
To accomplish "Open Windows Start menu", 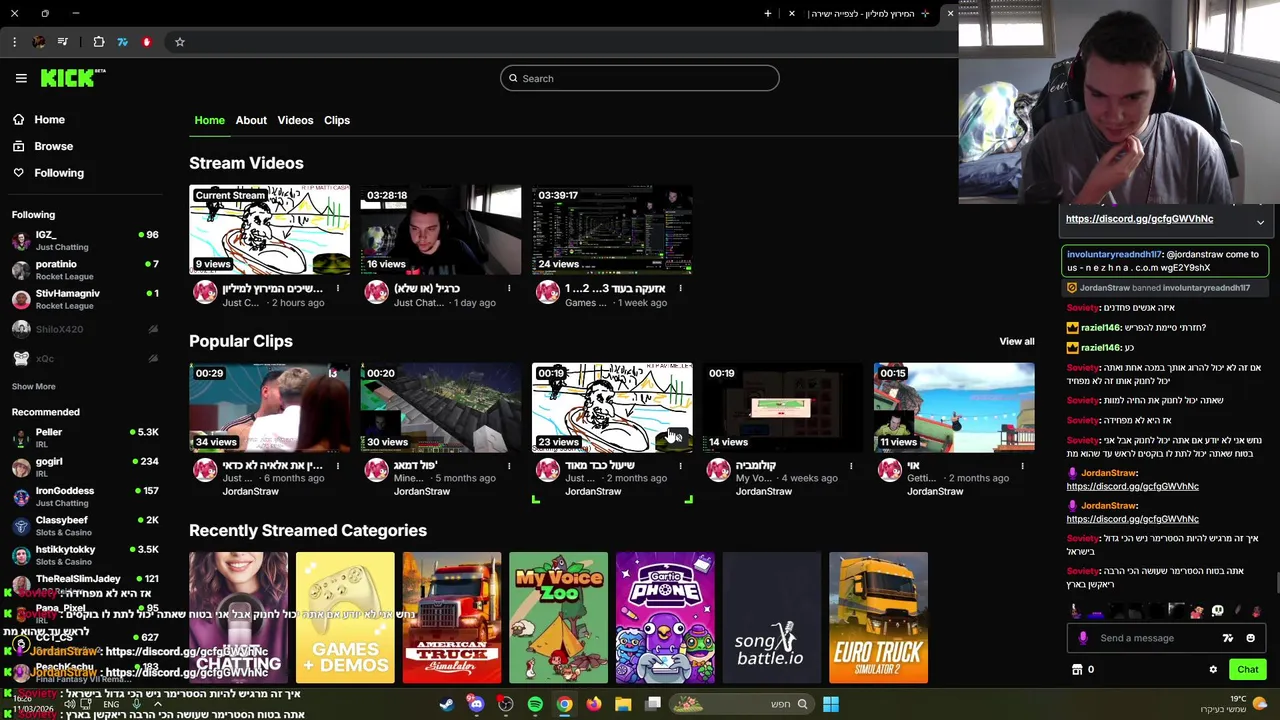I will pyautogui.click(x=831, y=704).
